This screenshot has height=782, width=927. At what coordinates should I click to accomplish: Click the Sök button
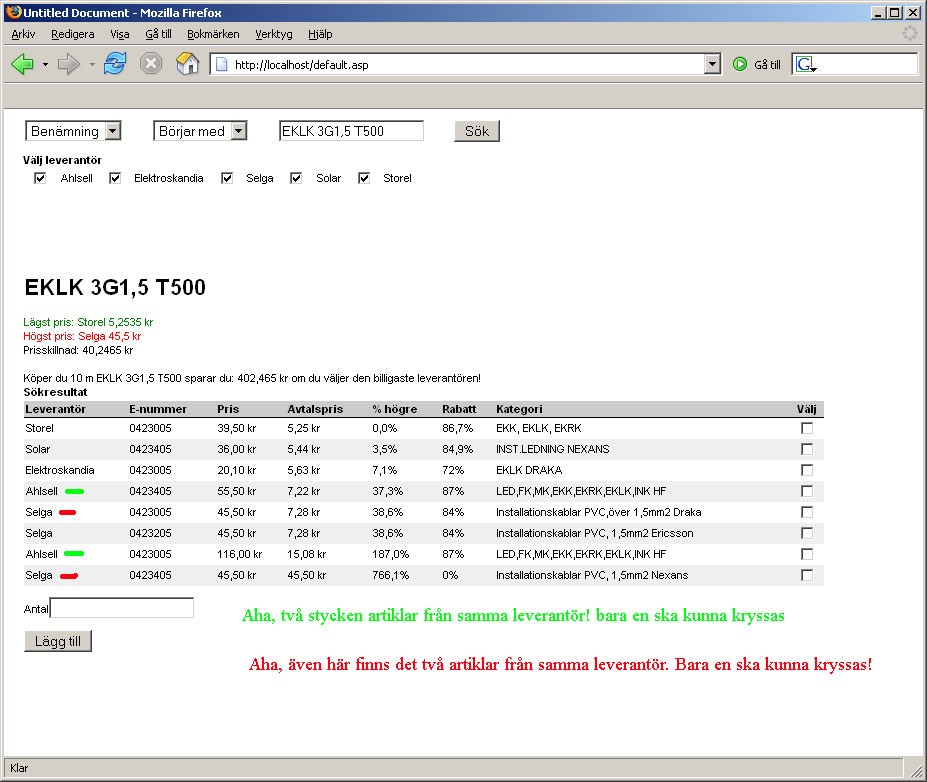click(477, 131)
